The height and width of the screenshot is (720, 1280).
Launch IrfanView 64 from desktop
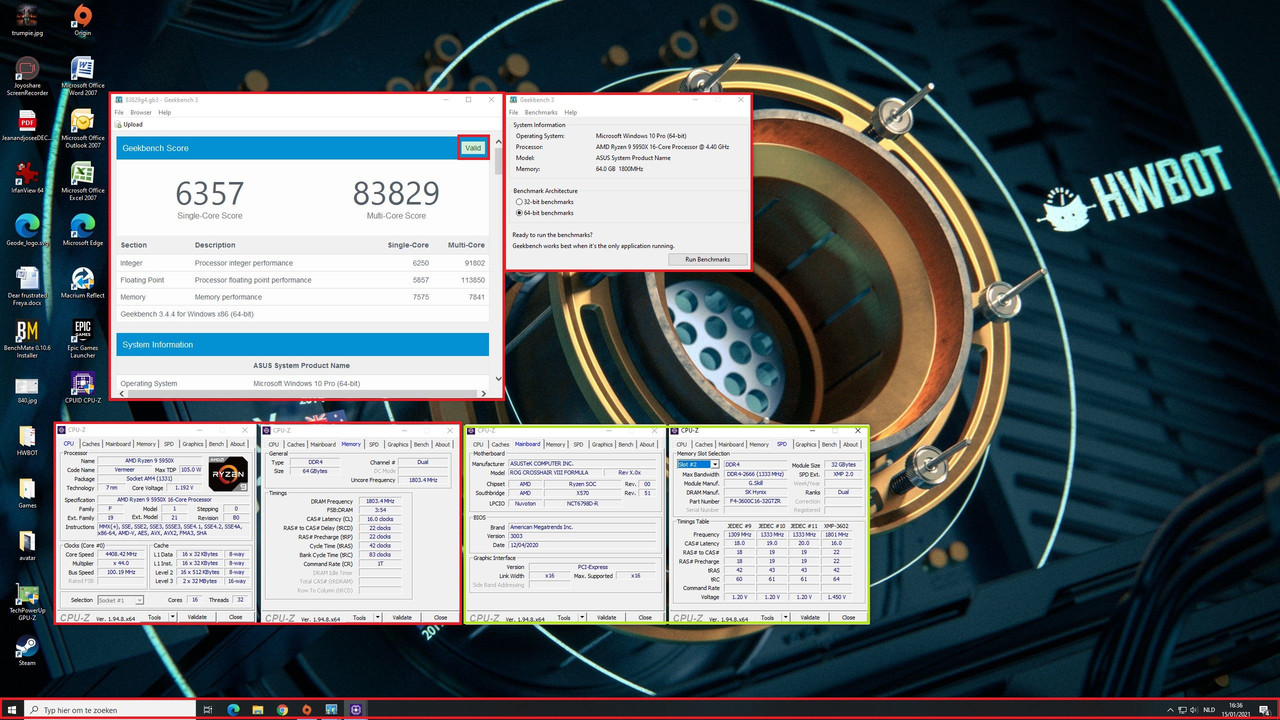tap(27, 178)
